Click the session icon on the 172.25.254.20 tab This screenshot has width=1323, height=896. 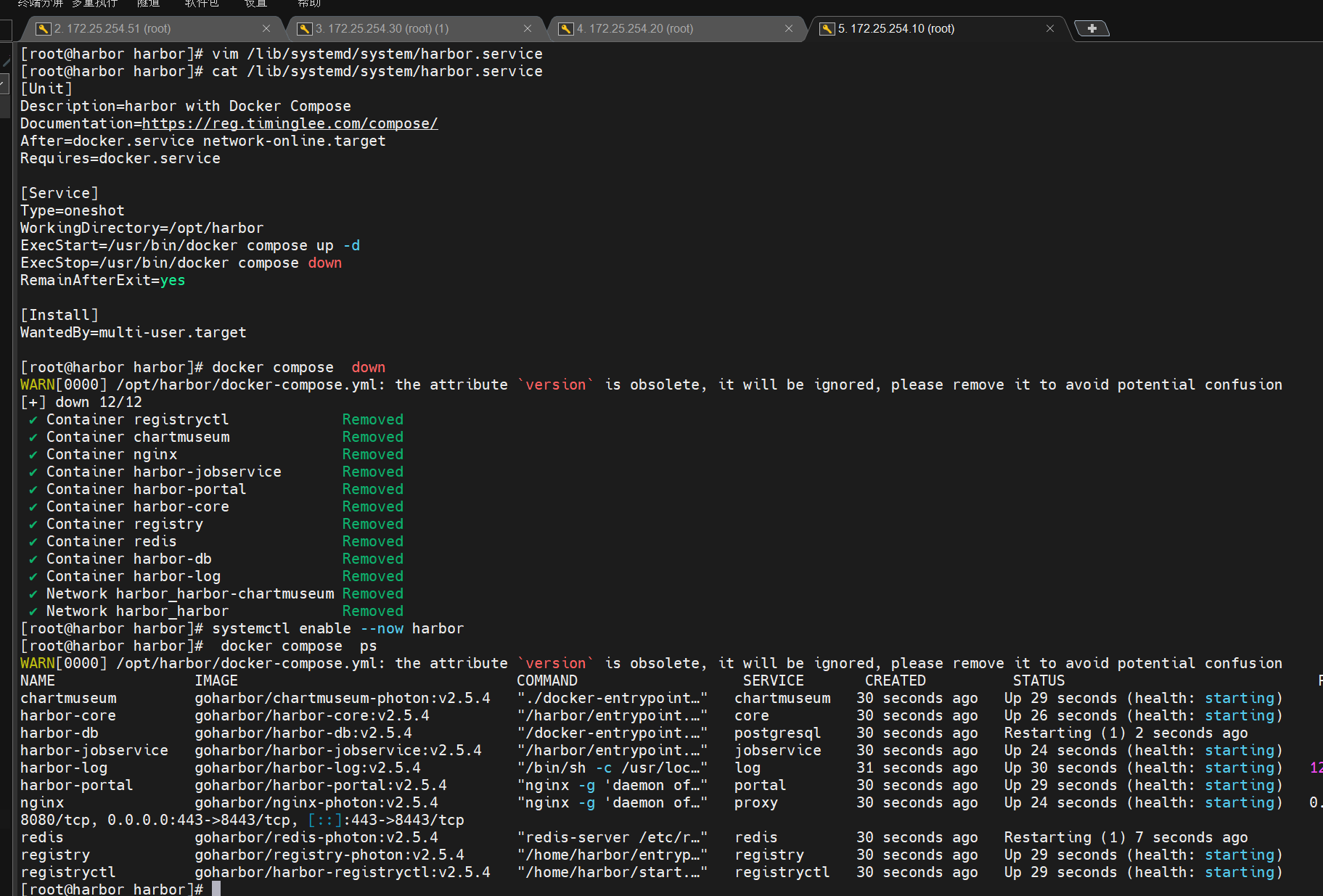566,28
